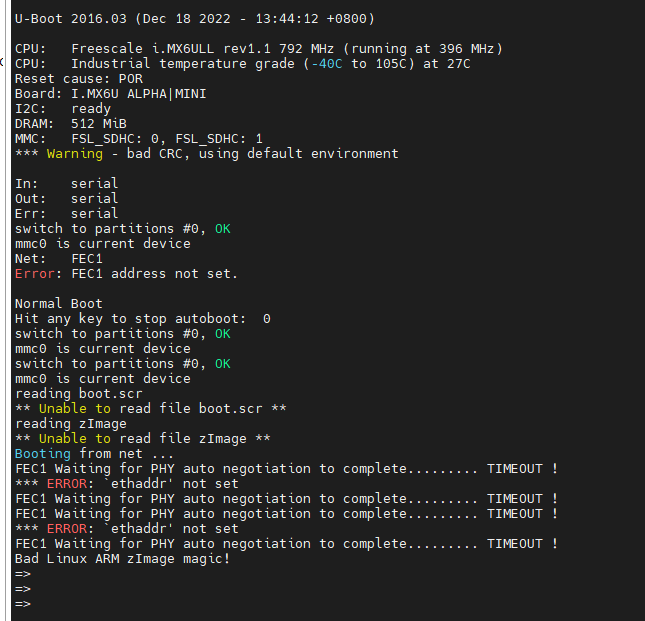Click the Hit any key to stop autoboot line
Image resolution: width=645 pixels, height=621 pixels.
coord(143,319)
